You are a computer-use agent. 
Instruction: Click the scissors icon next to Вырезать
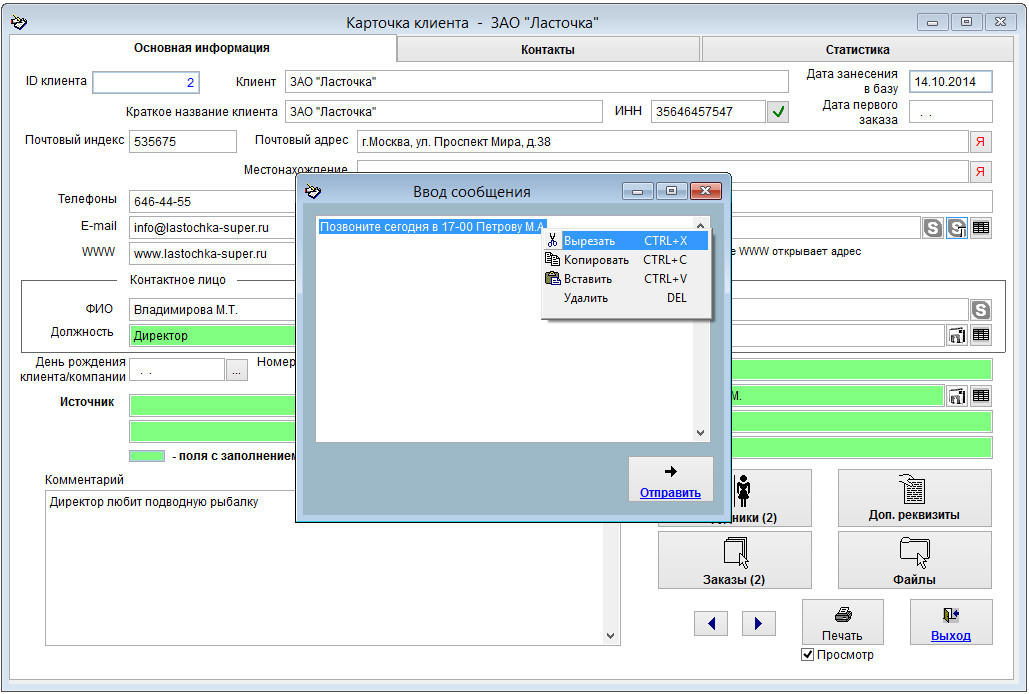(x=552, y=241)
